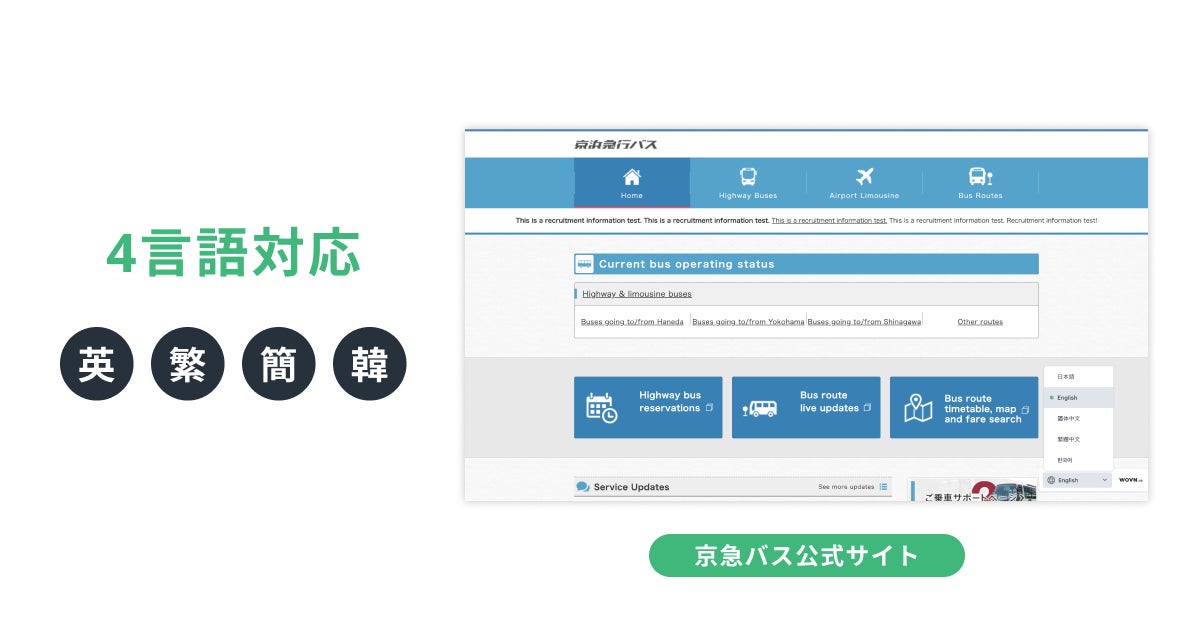Click the calendar clock icon on reservations tile

point(601,407)
